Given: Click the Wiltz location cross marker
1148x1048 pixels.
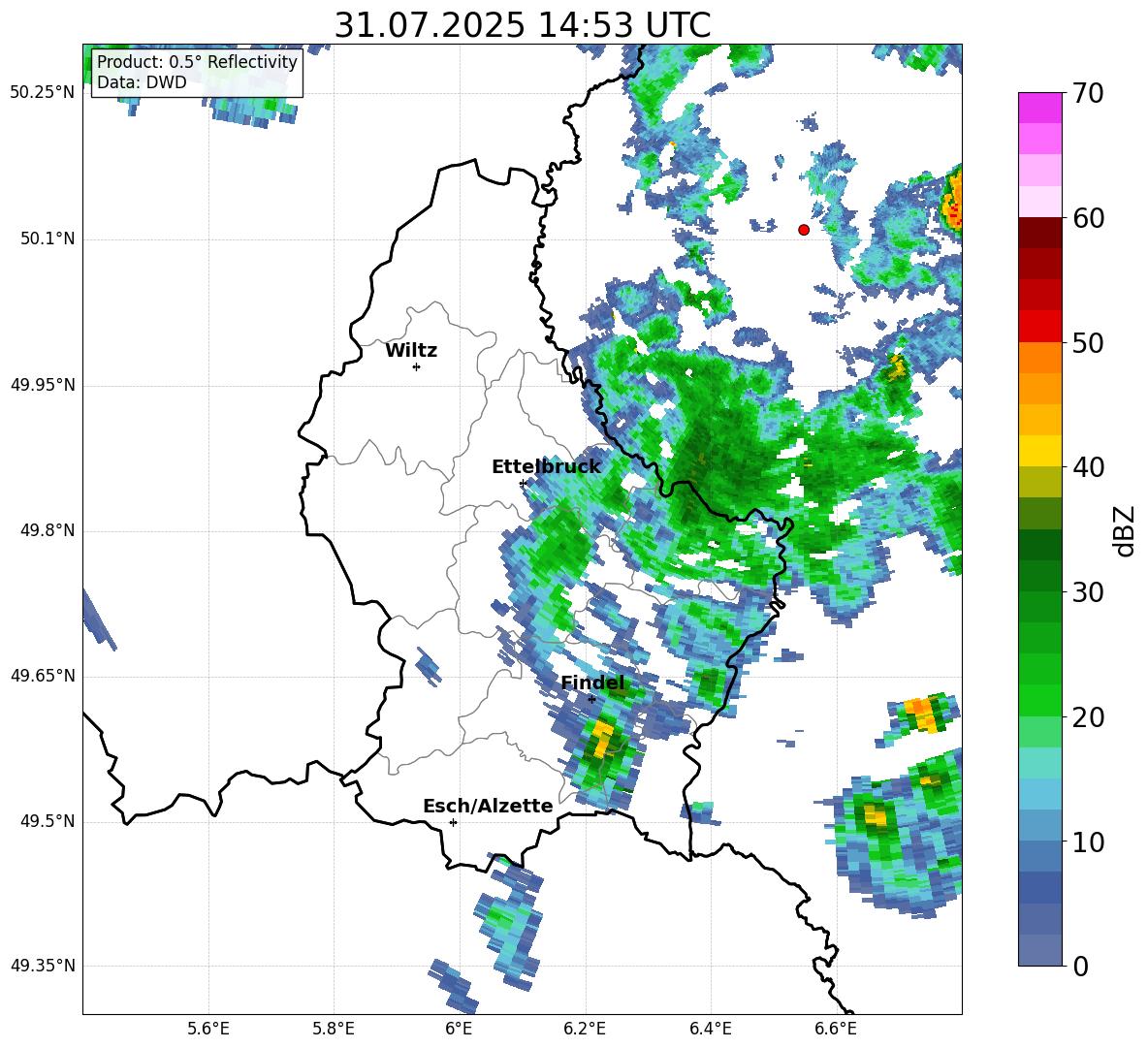Looking at the screenshot, I should pyautogui.click(x=417, y=366).
